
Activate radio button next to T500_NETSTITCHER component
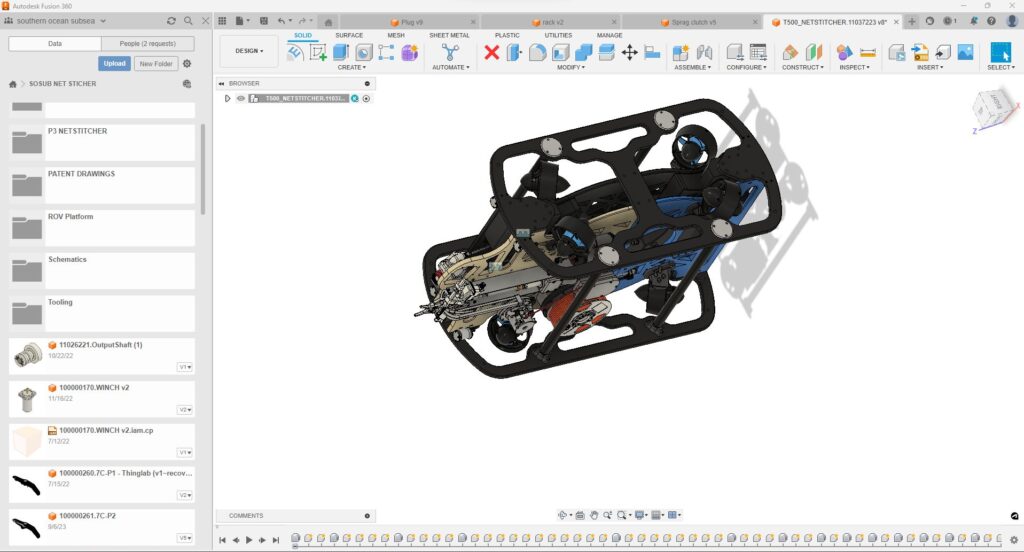pos(366,98)
